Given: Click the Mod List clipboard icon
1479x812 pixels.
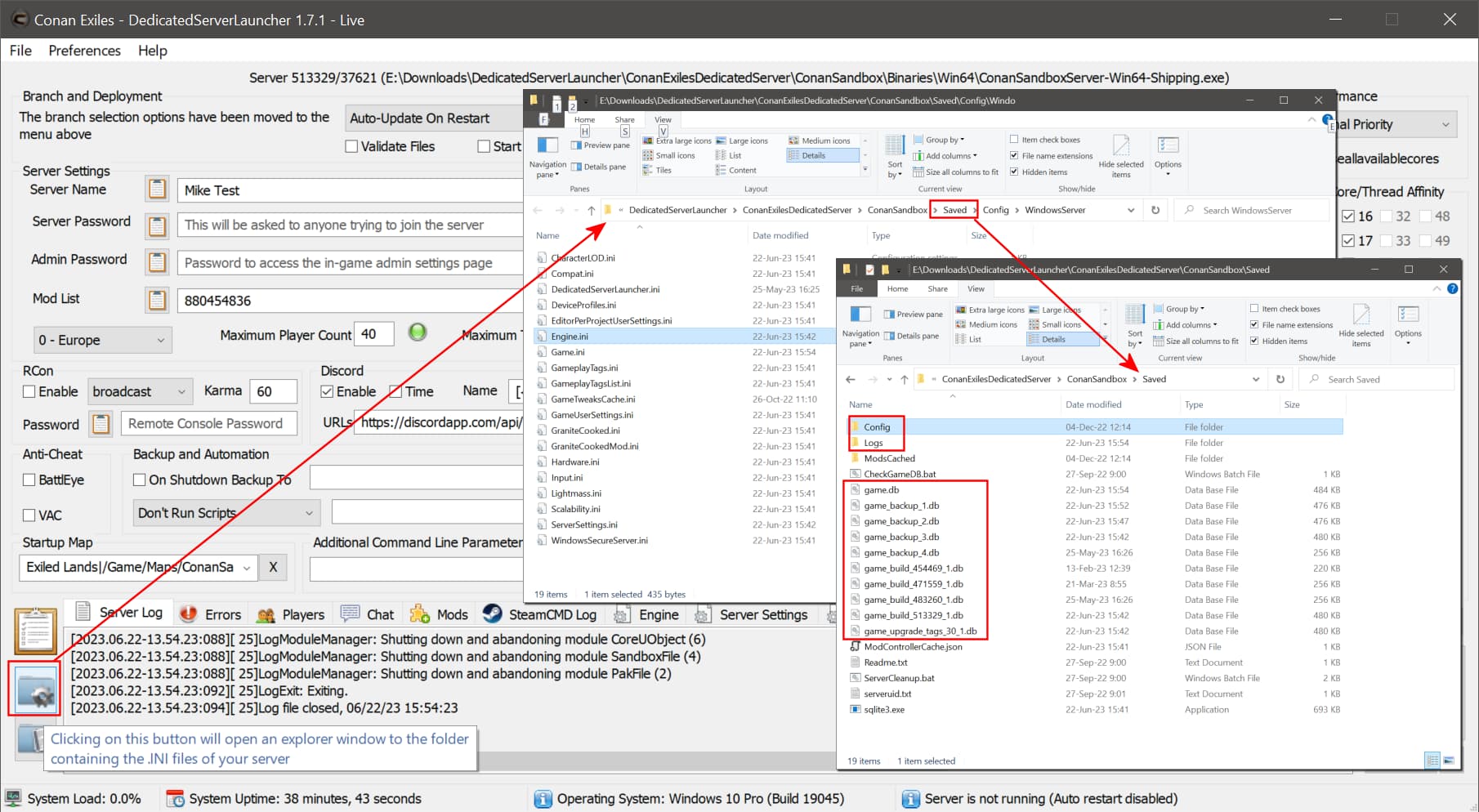Looking at the screenshot, I should 157,300.
